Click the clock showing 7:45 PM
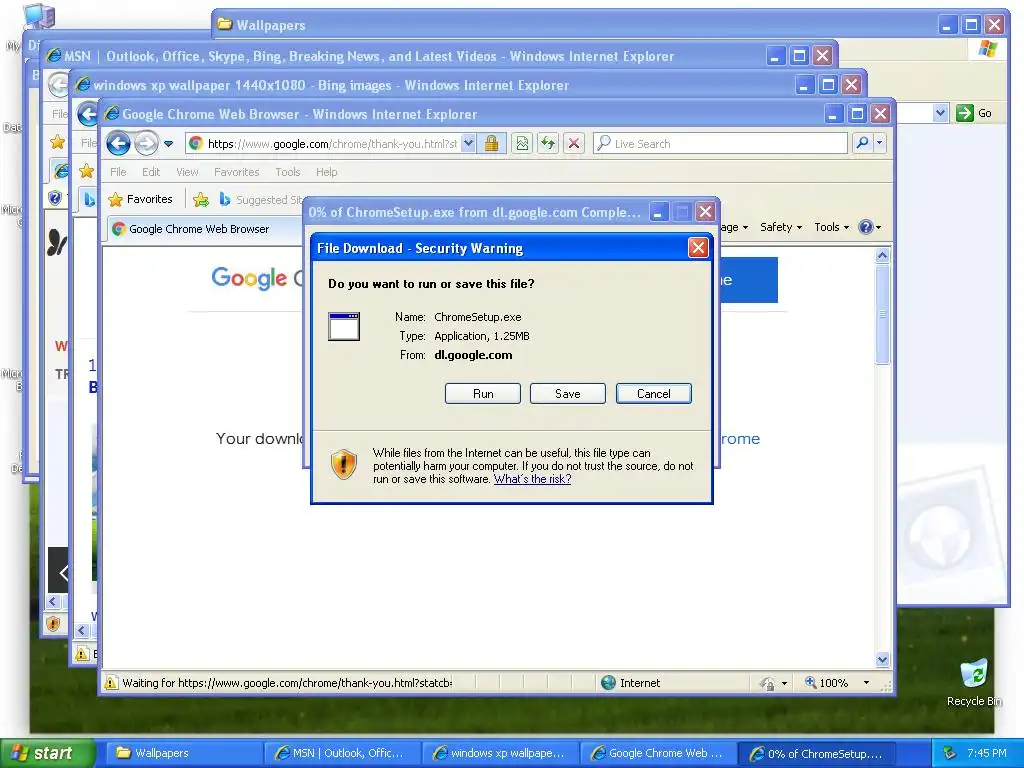Image resolution: width=1024 pixels, height=768 pixels. 987,753
